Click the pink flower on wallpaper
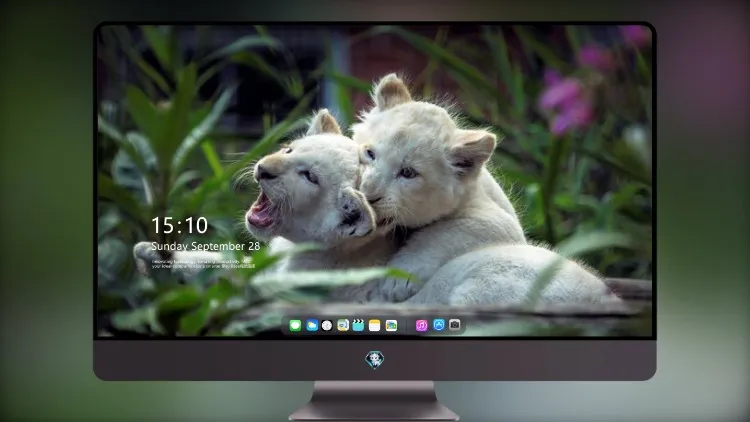This screenshot has width=750, height=422. click(567, 103)
